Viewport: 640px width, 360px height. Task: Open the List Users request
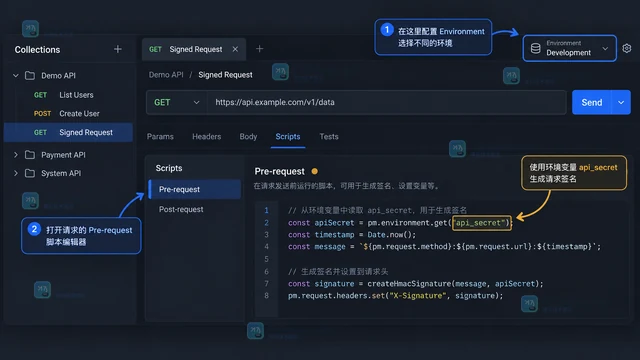pyautogui.click(x=68, y=95)
